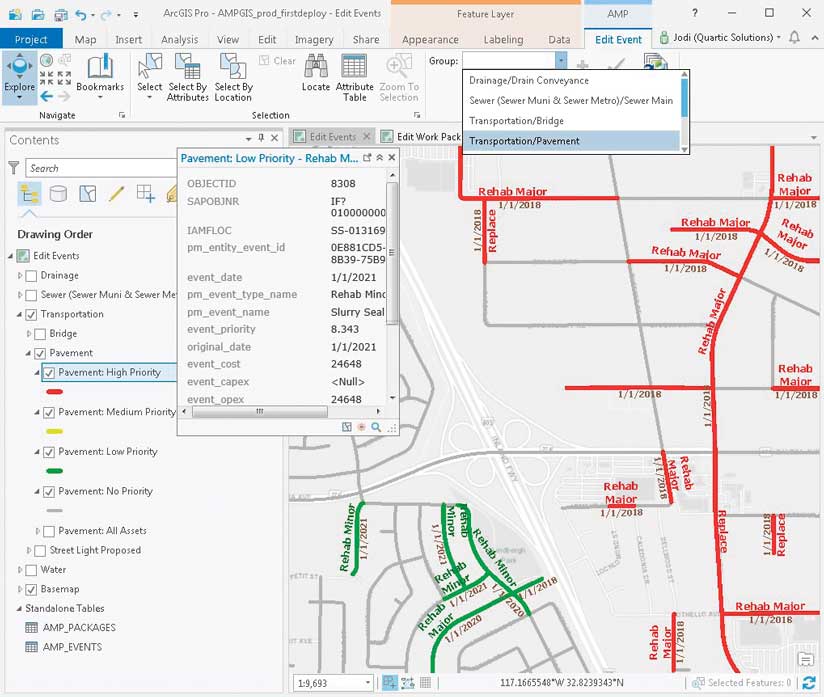Choose Transportation/Bridge from Group list
Screen dimensions: 824x697
(x=571, y=121)
